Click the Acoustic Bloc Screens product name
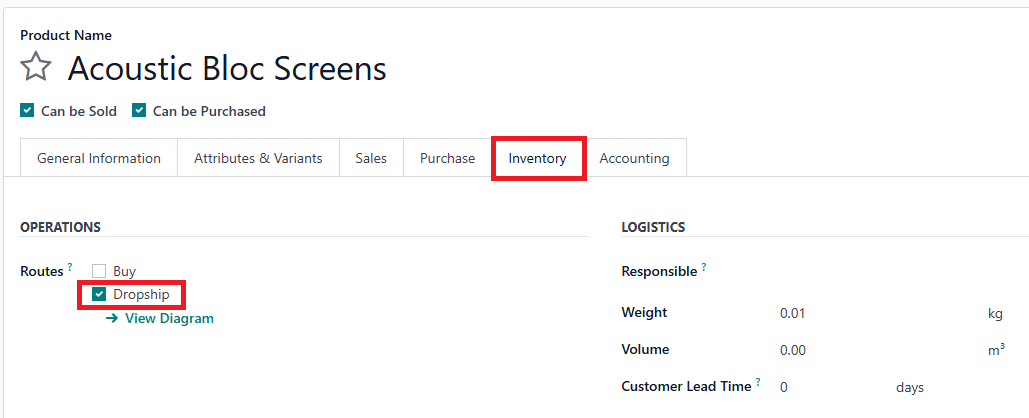This screenshot has height=418, width=1029. [x=227, y=68]
